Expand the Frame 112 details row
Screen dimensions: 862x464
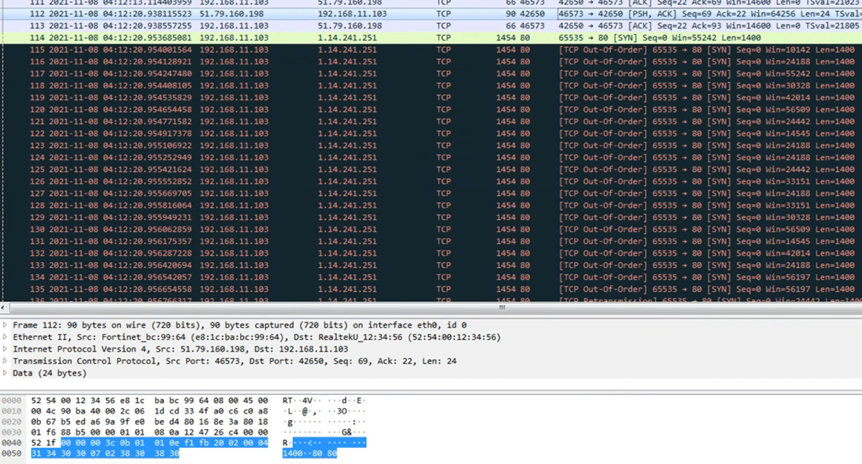(5, 325)
